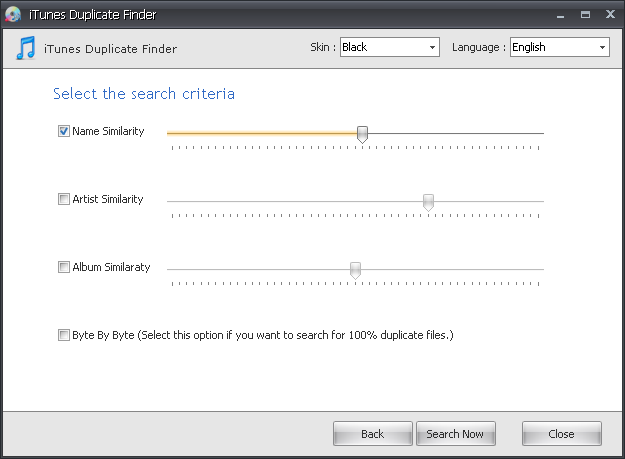
Task: Click the Name Similarity slider handle
Action: coord(362,133)
